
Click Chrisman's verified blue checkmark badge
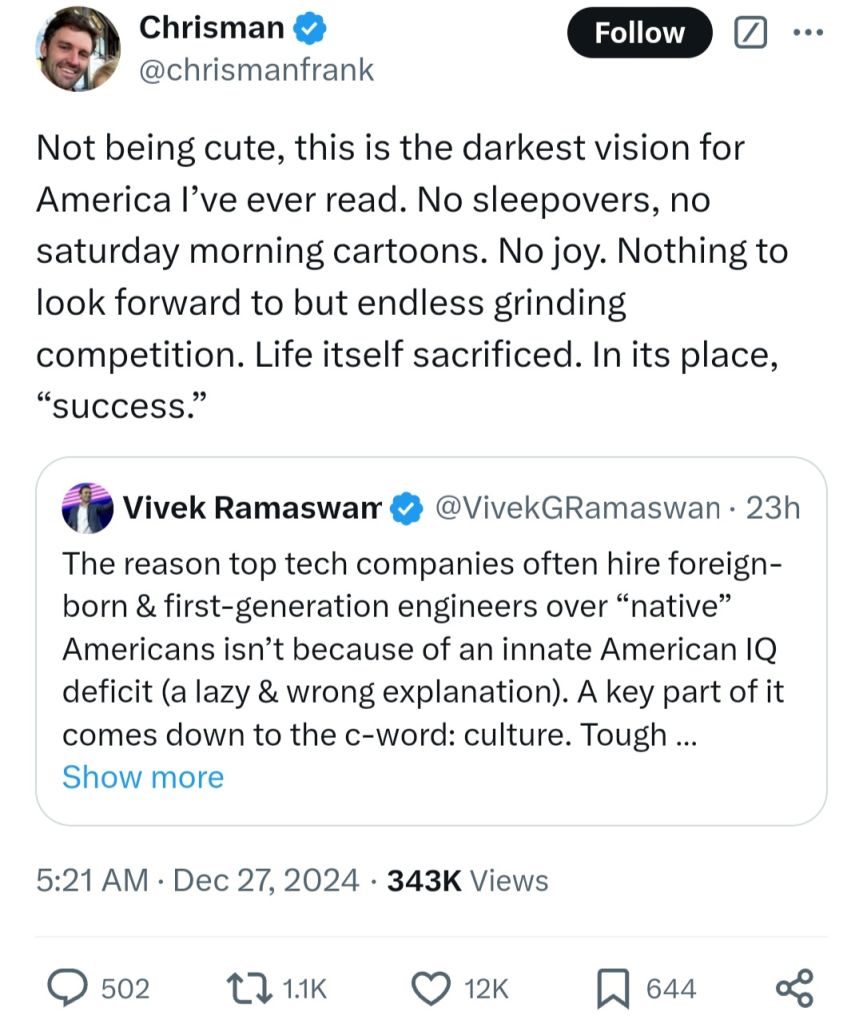312,29
